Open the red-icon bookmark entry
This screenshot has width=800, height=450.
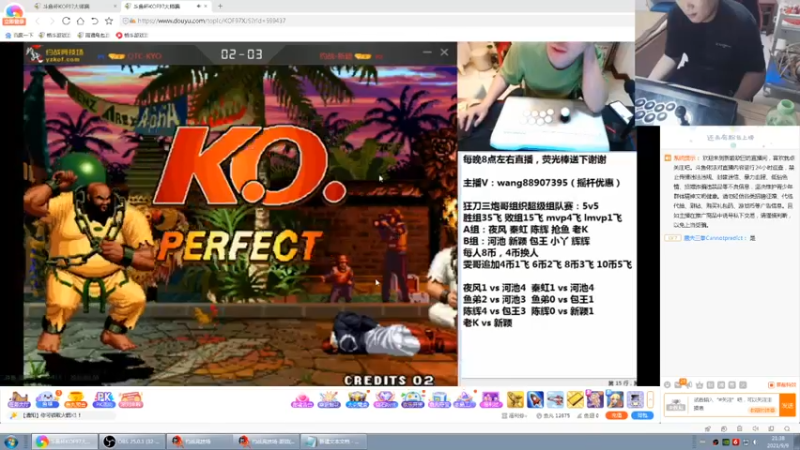pyautogui.click(x=132, y=35)
